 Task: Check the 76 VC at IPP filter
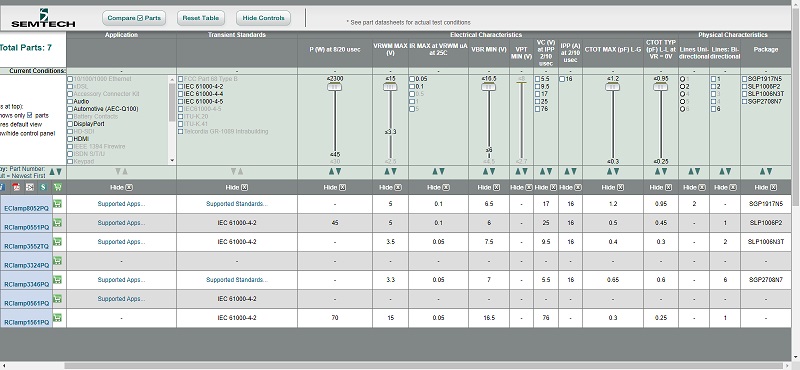click(537, 109)
